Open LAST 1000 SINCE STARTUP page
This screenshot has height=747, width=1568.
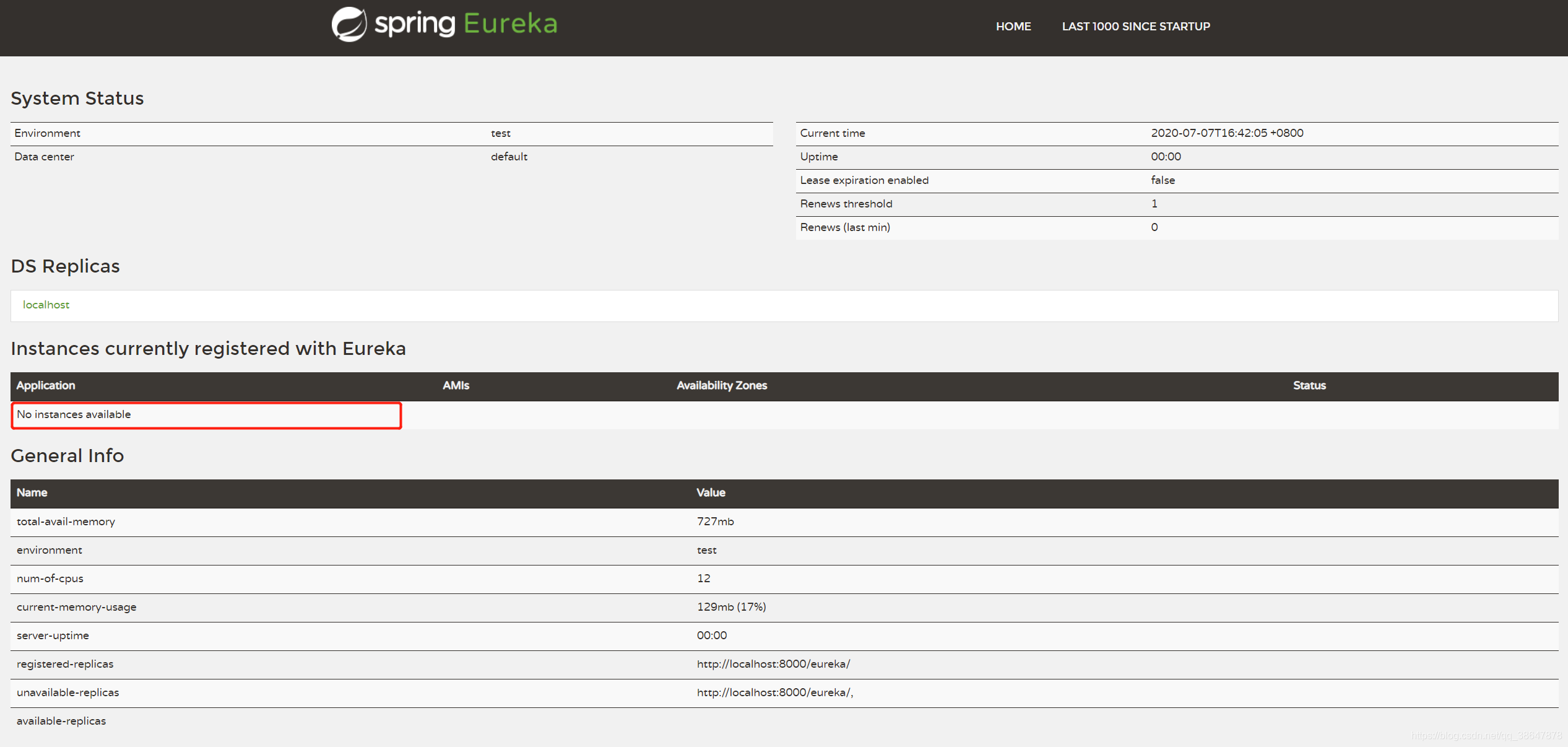(1136, 27)
